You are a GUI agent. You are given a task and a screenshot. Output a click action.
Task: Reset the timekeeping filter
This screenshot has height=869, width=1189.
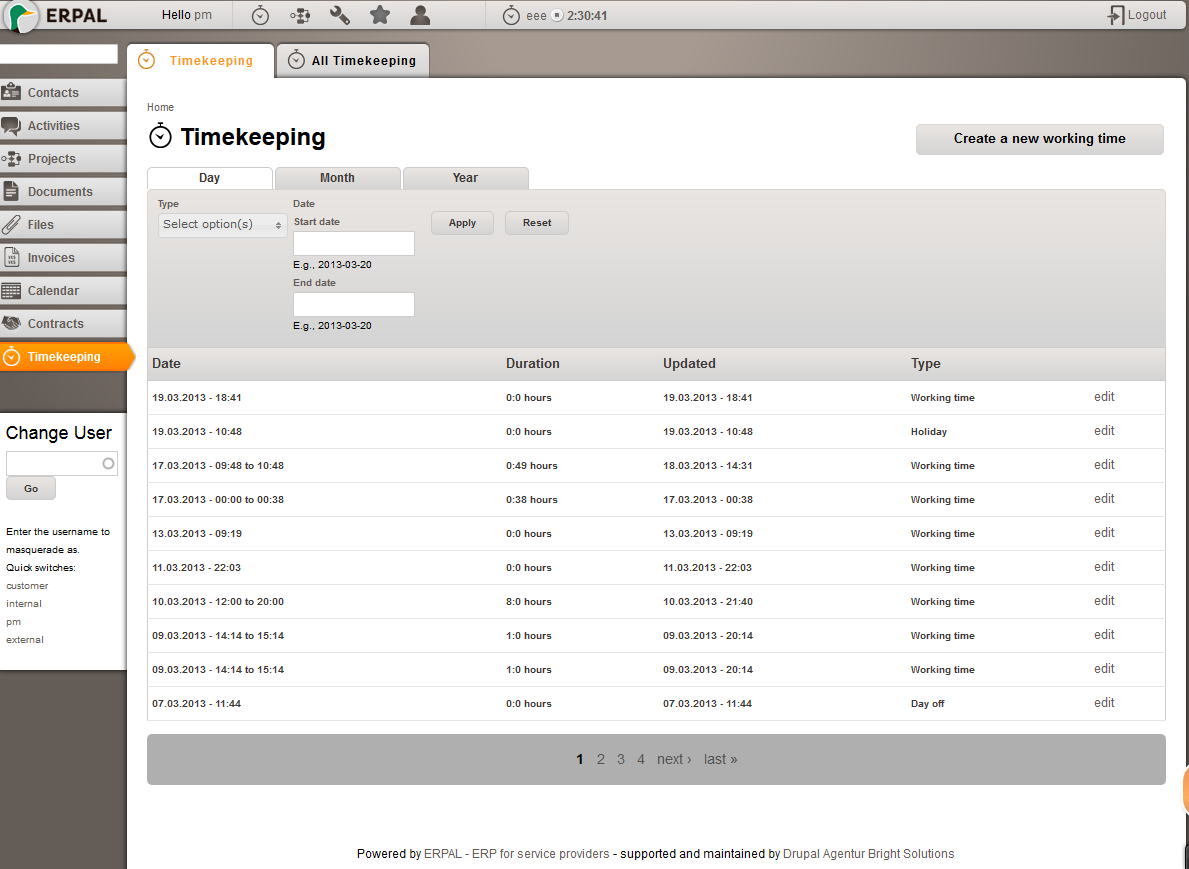pyautogui.click(x=537, y=223)
